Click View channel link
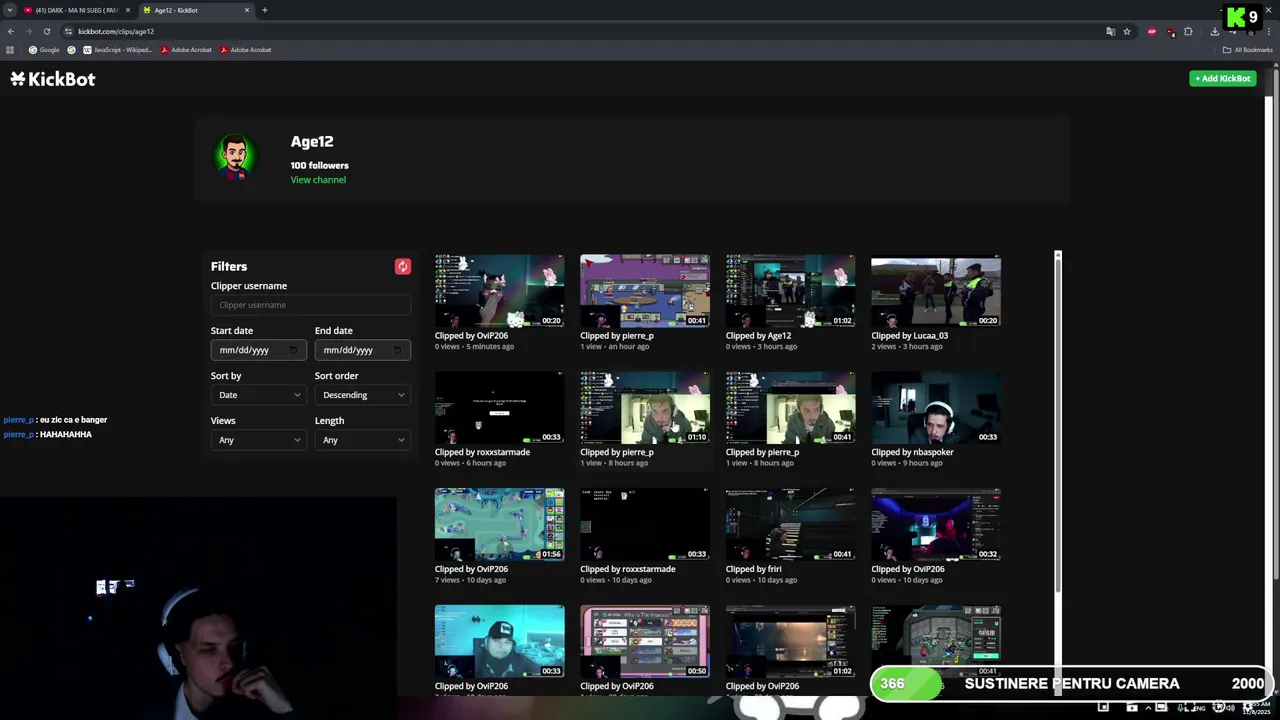The height and width of the screenshot is (720, 1280). pos(318,180)
